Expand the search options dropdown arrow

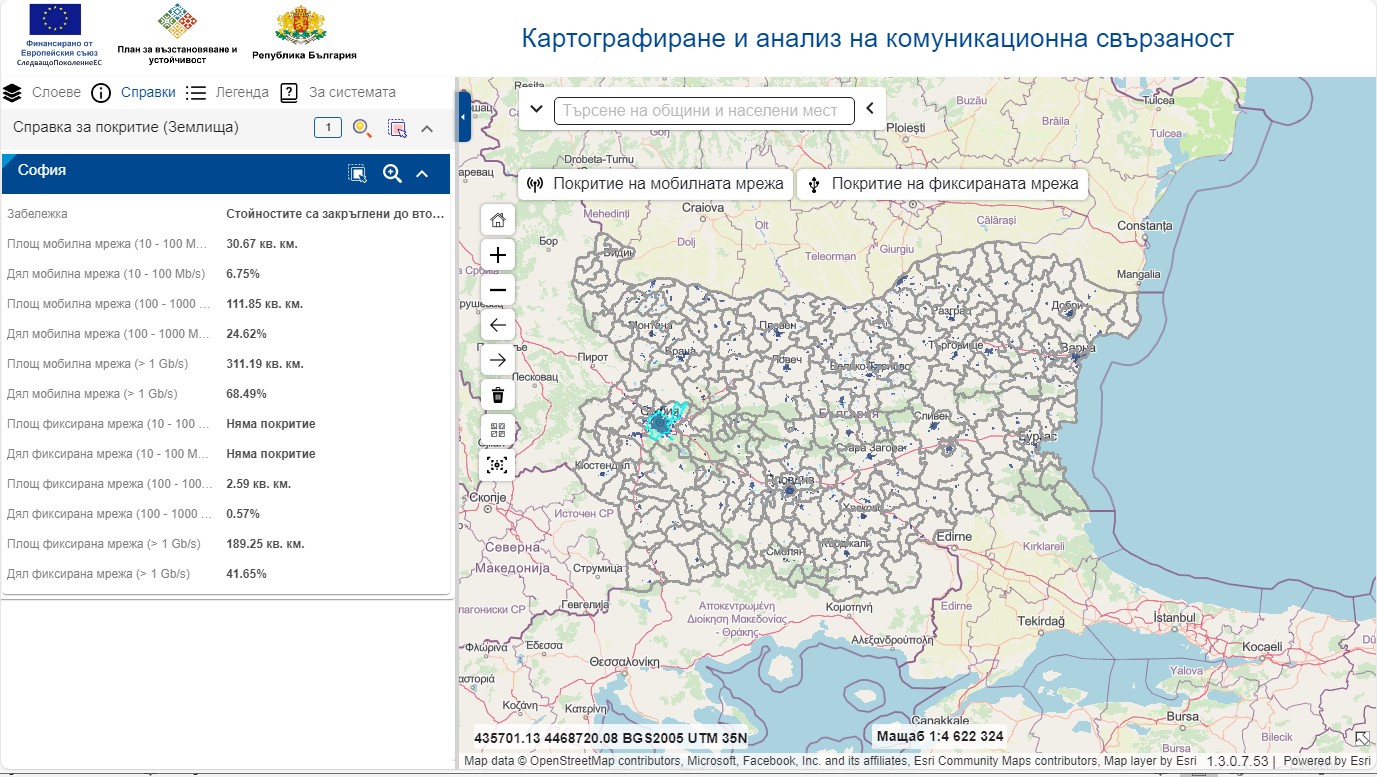(x=536, y=109)
